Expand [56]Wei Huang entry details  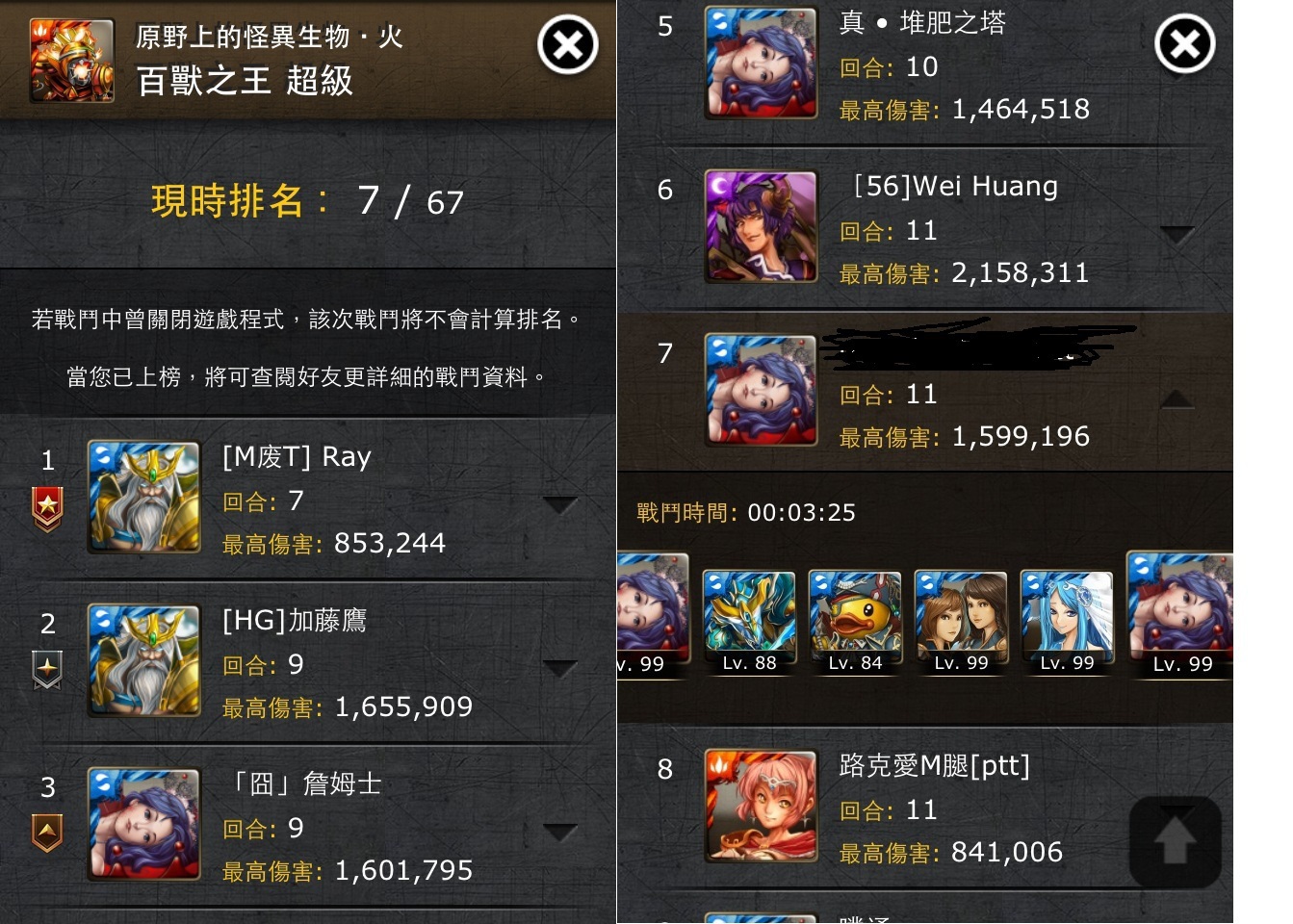coord(1177,234)
